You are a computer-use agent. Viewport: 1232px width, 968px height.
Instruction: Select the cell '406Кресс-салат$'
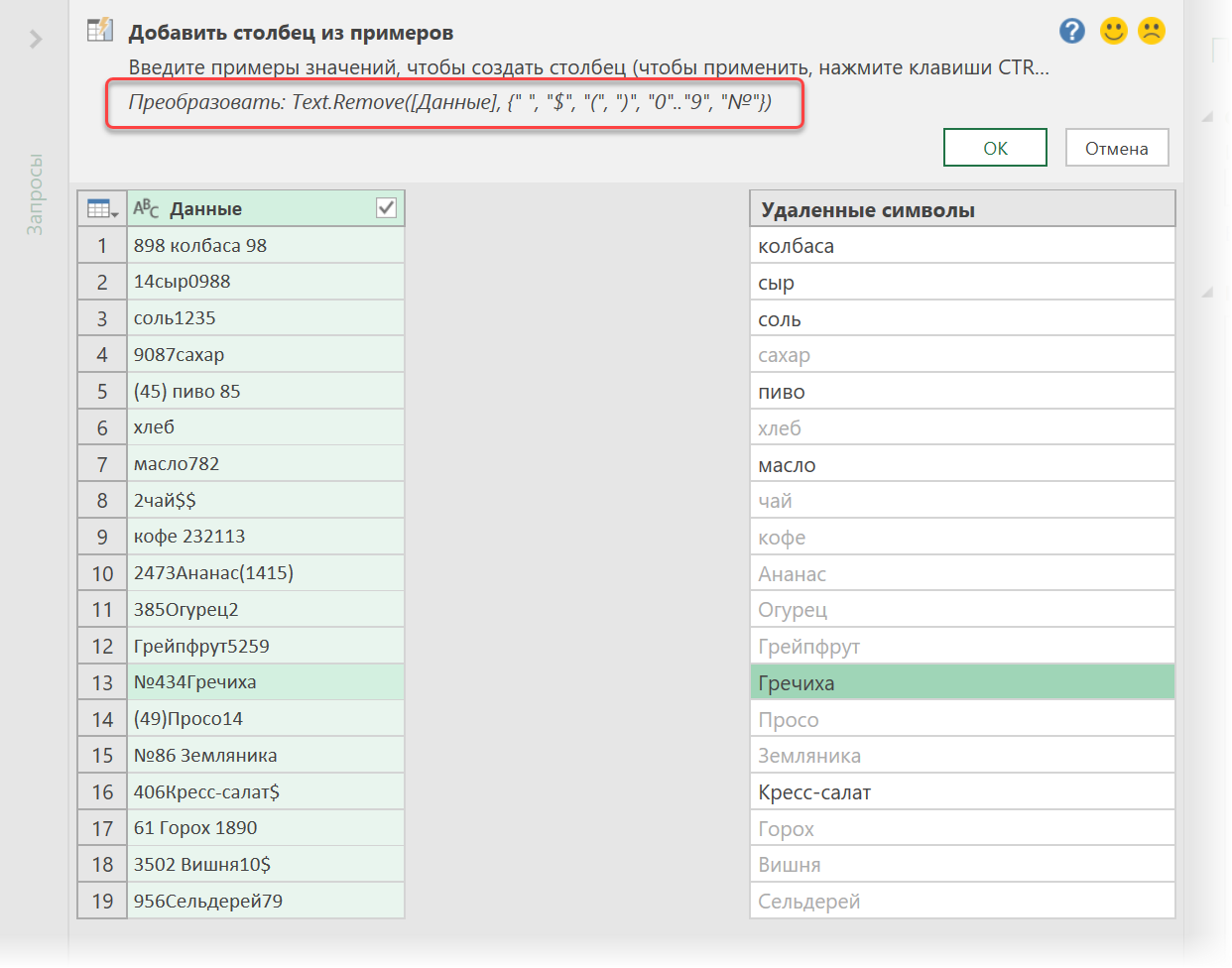[266, 791]
